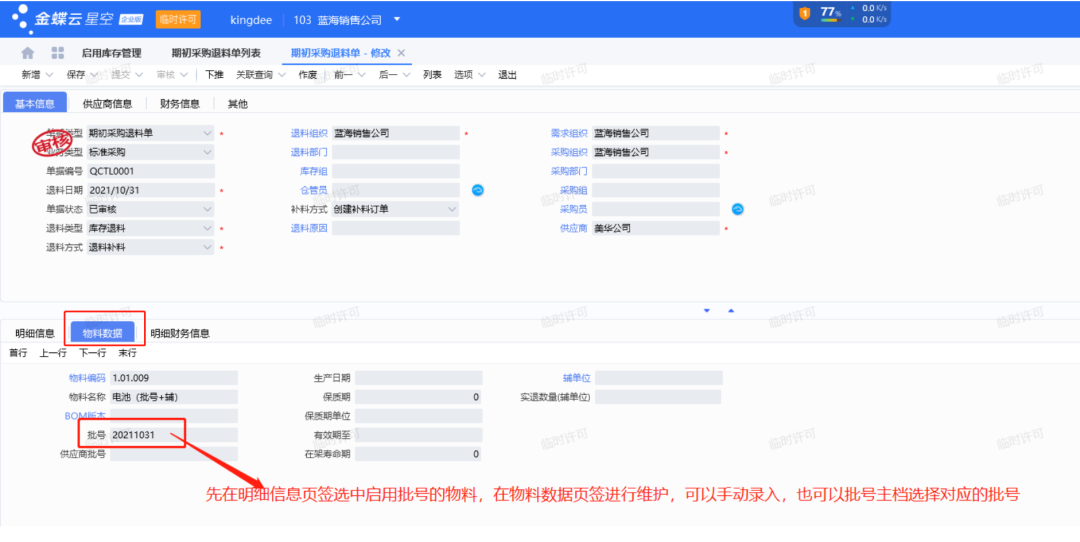Open the 业务类型 dropdown showing 标准采购

pyautogui.click(x=150, y=152)
